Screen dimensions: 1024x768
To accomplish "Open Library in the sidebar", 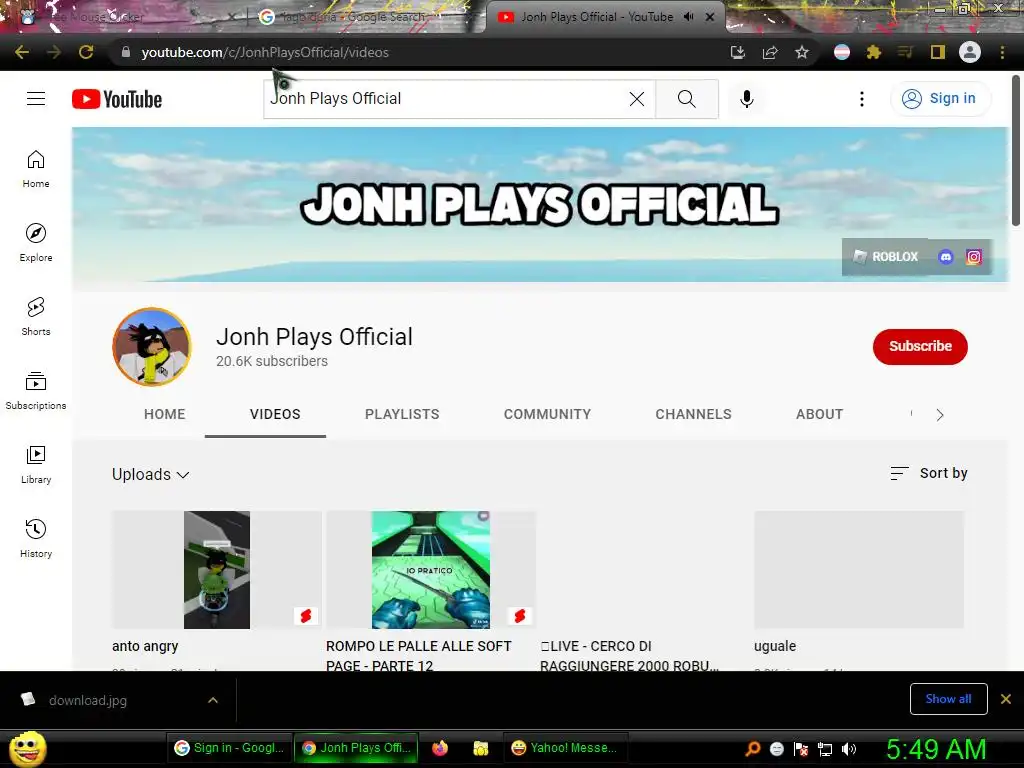I will (36, 464).
